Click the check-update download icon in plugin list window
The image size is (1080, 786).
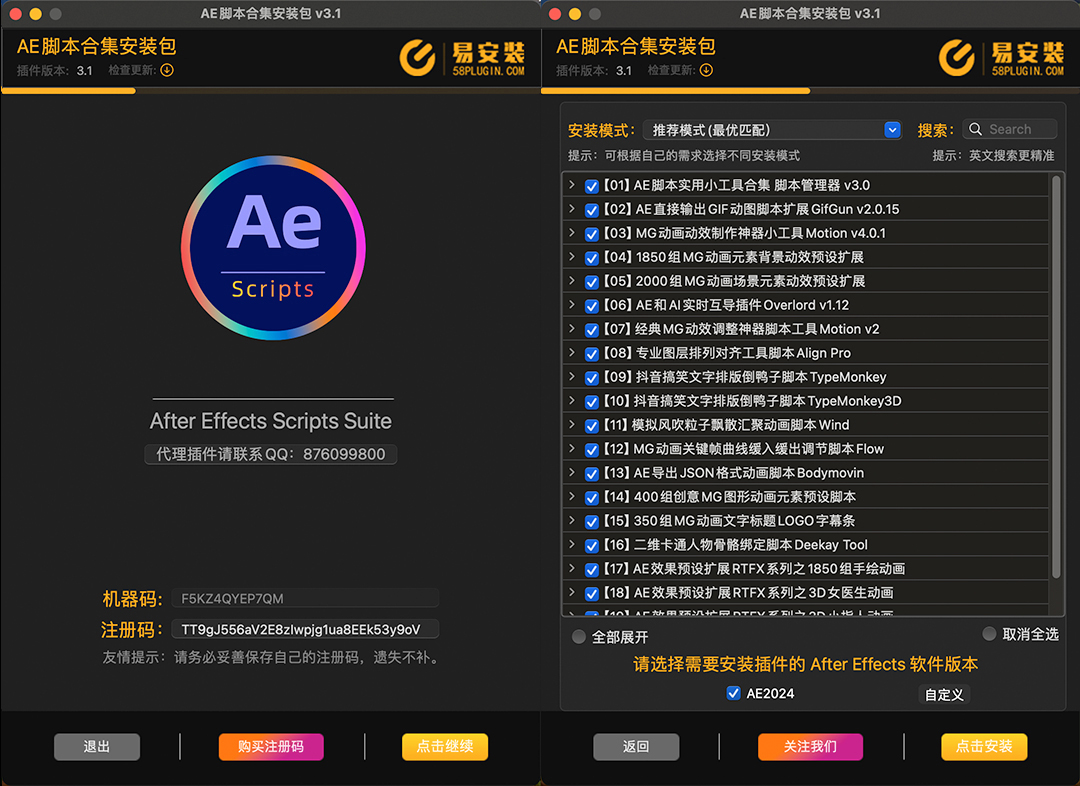pos(707,70)
